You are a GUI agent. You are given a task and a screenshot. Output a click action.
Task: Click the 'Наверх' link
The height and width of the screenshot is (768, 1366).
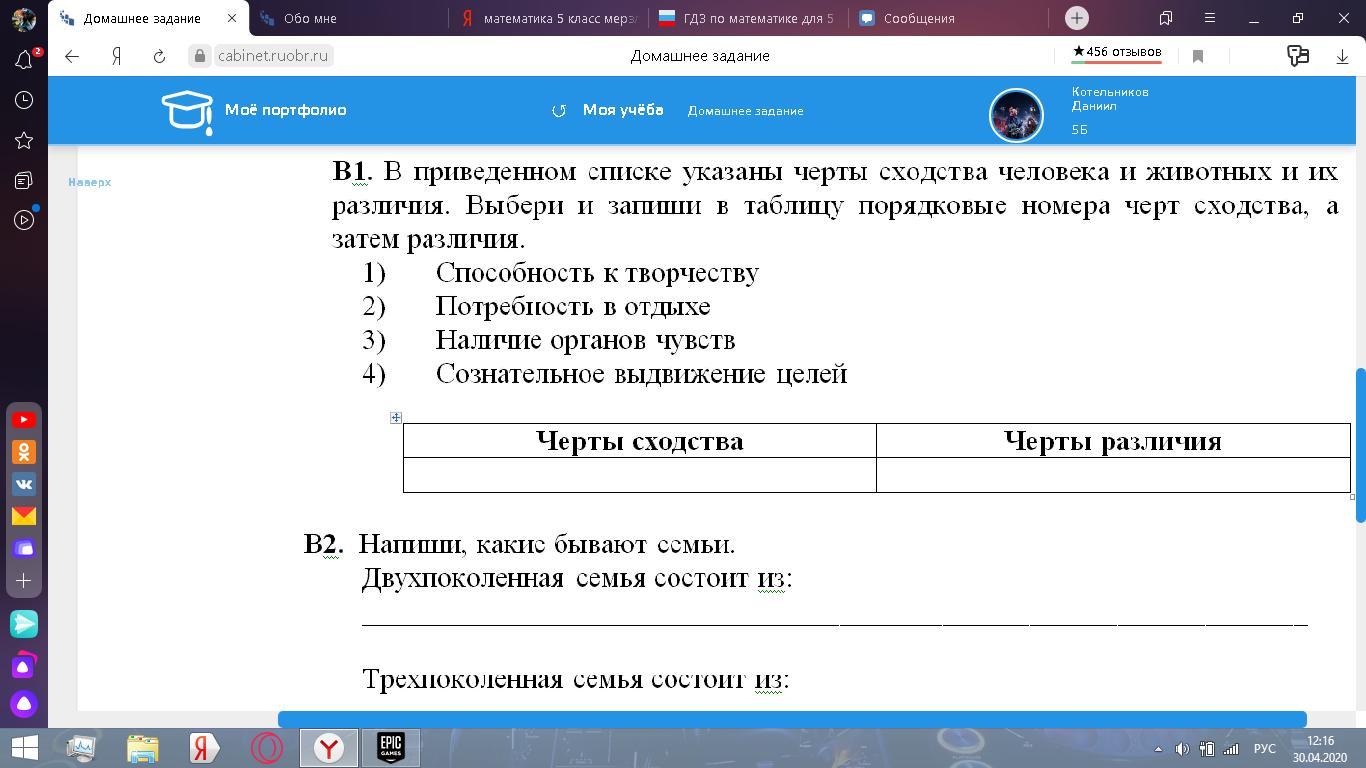(89, 182)
